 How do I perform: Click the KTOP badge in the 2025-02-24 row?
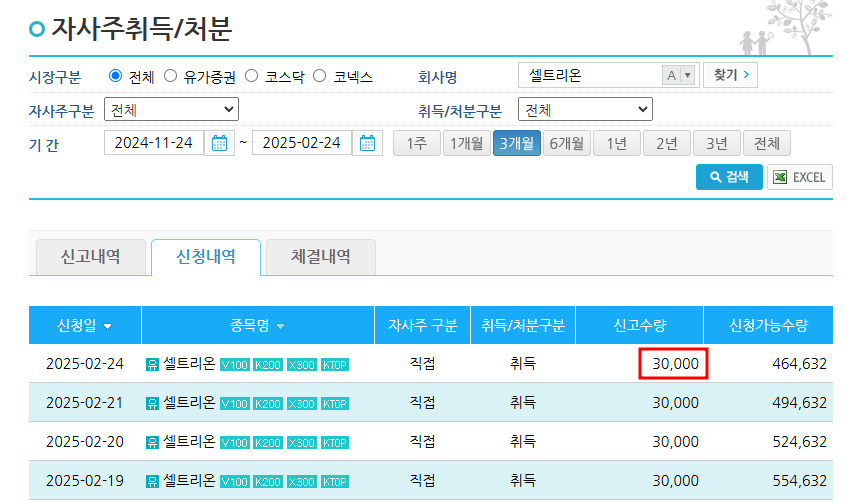pyautogui.click(x=335, y=365)
